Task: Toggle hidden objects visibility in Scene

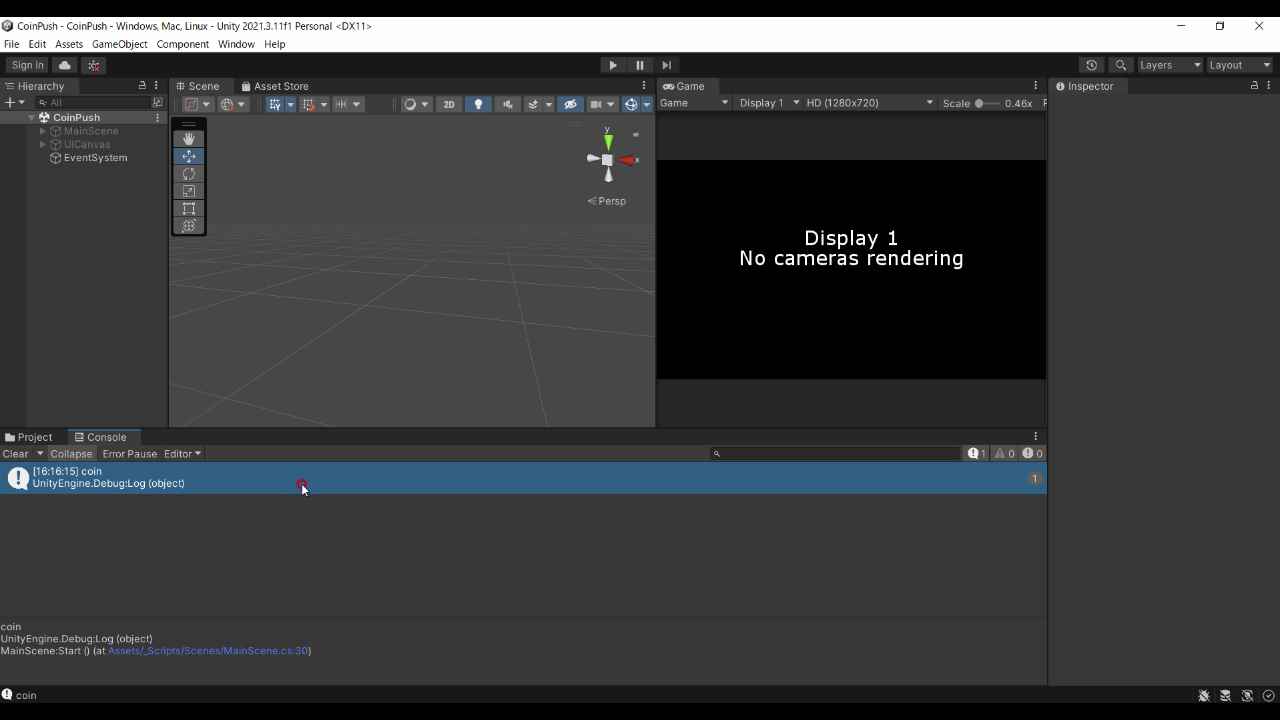Action: pyautogui.click(x=570, y=104)
